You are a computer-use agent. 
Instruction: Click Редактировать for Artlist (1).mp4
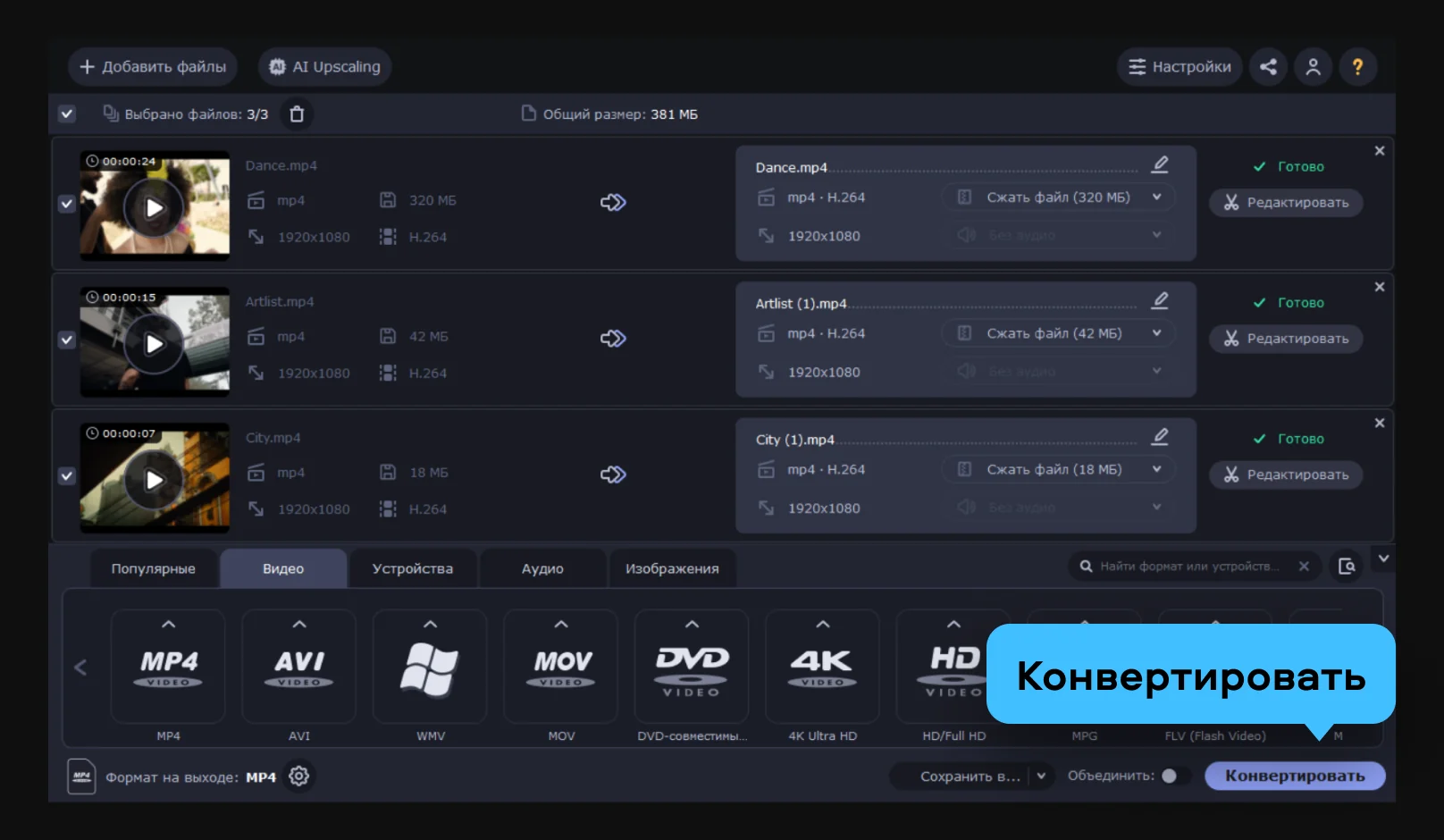[x=1286, y=339]
